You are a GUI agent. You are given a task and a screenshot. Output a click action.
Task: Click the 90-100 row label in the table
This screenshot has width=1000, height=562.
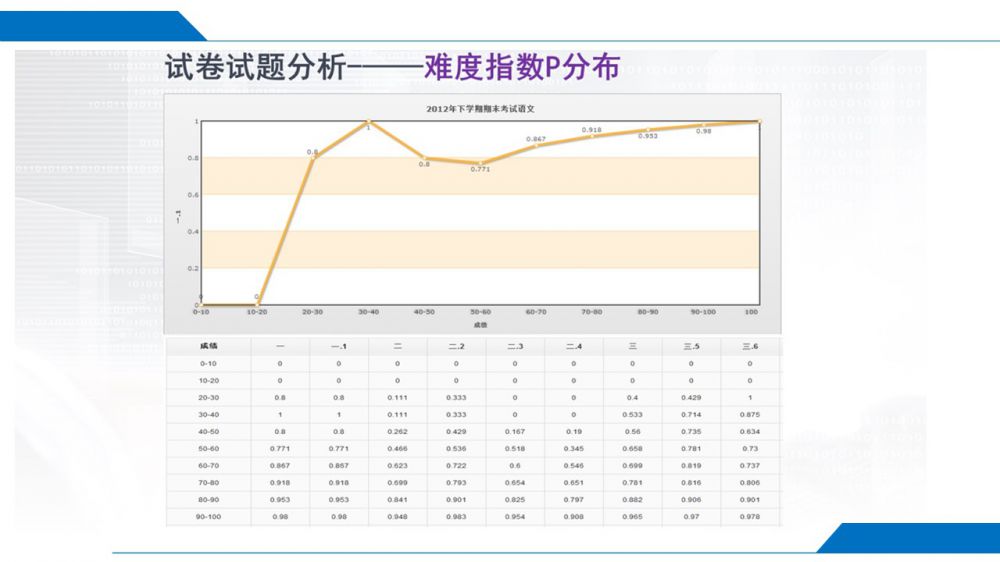(209, 516)
